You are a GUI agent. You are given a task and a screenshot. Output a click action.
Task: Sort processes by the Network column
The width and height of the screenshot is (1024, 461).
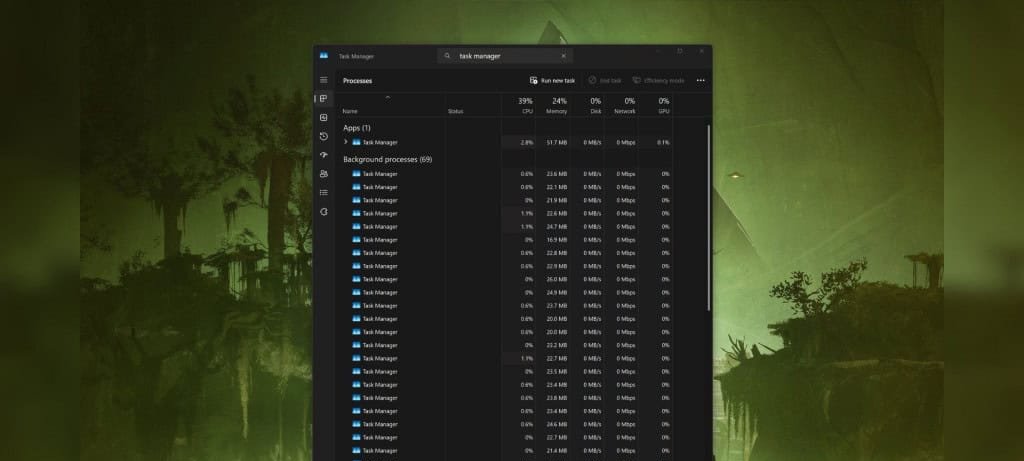(x=620, y=105)
